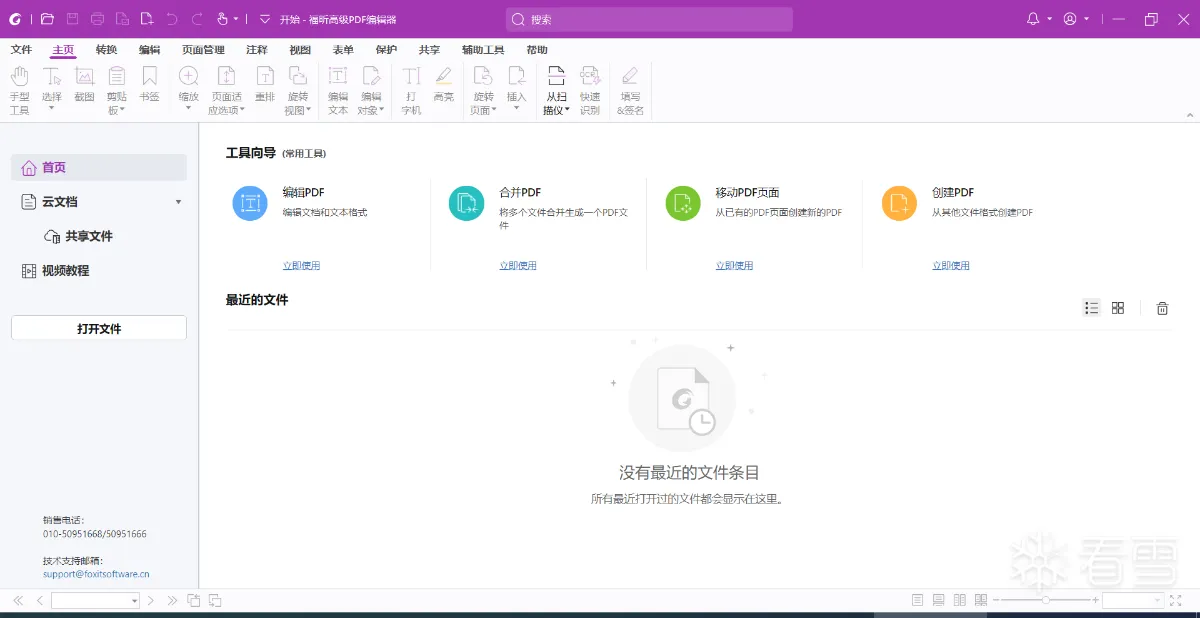Image resolution: width=1200 pixels, height=618 pixels.
Task: Click 立即使用 under 编辑PDF
Action: [301, 266]
